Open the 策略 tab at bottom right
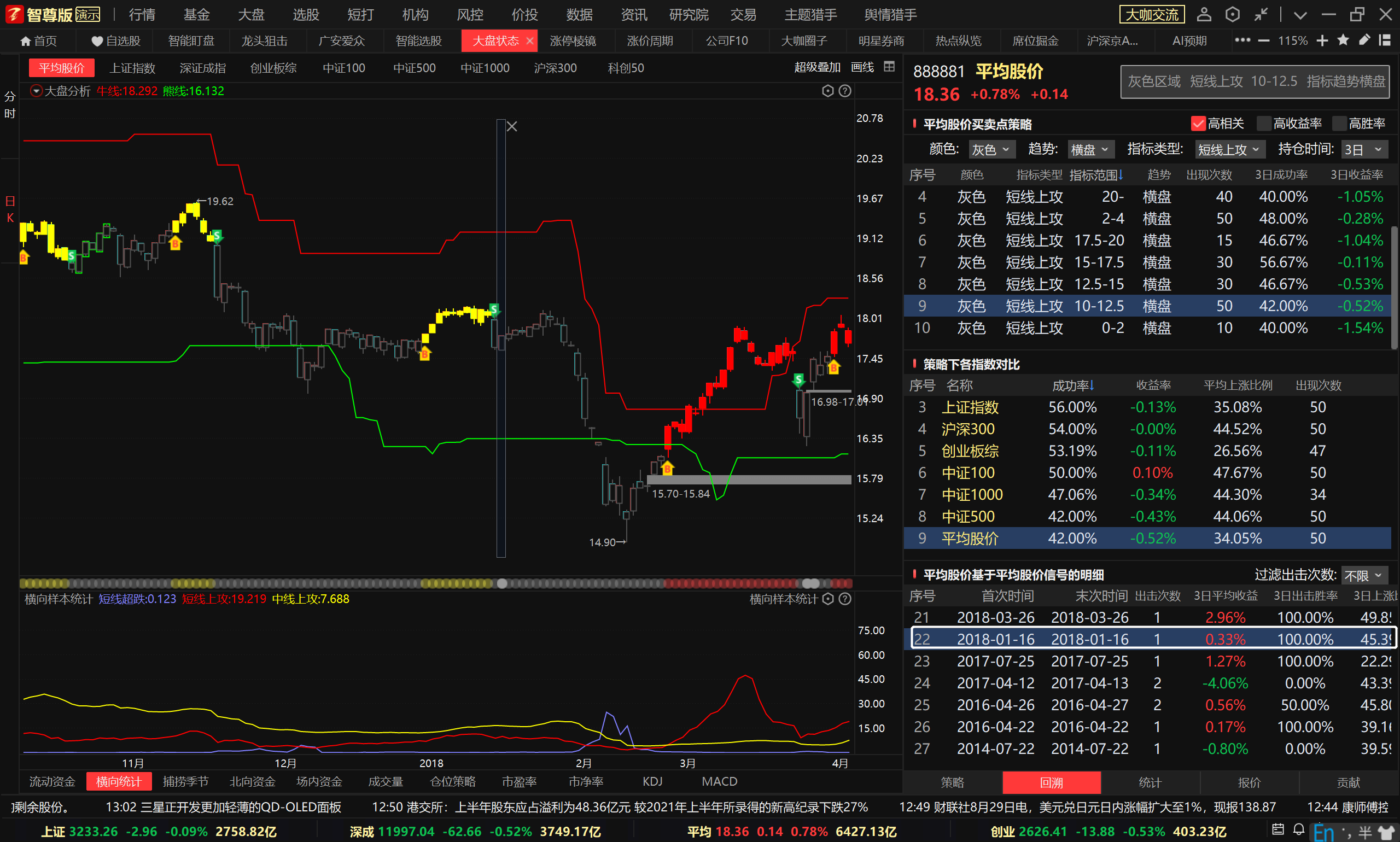The image size is (1400, 842). tap(952, 782)
